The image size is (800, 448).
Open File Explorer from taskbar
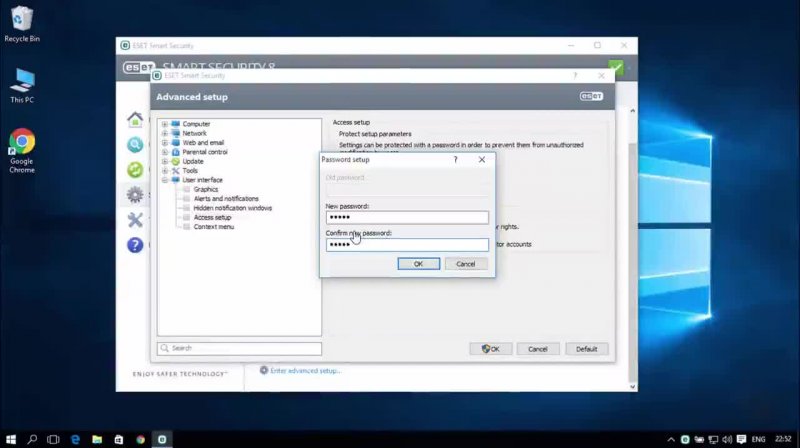(97, 439)
